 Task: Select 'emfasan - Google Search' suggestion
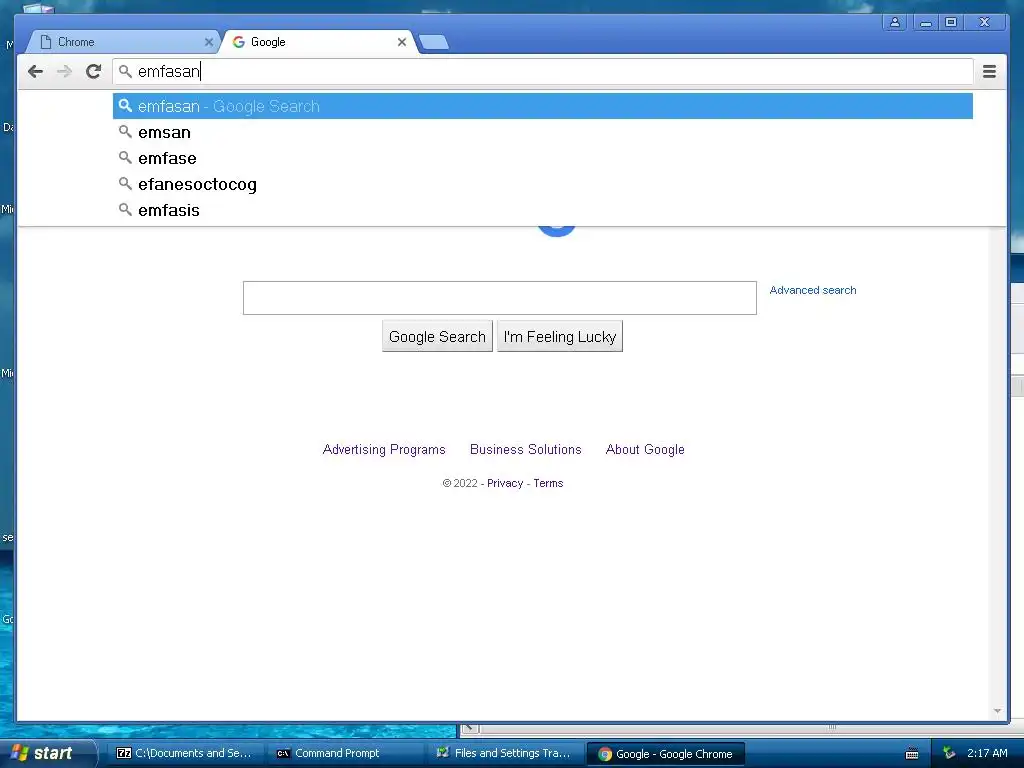pyautogui.click(x=543, y=106)
